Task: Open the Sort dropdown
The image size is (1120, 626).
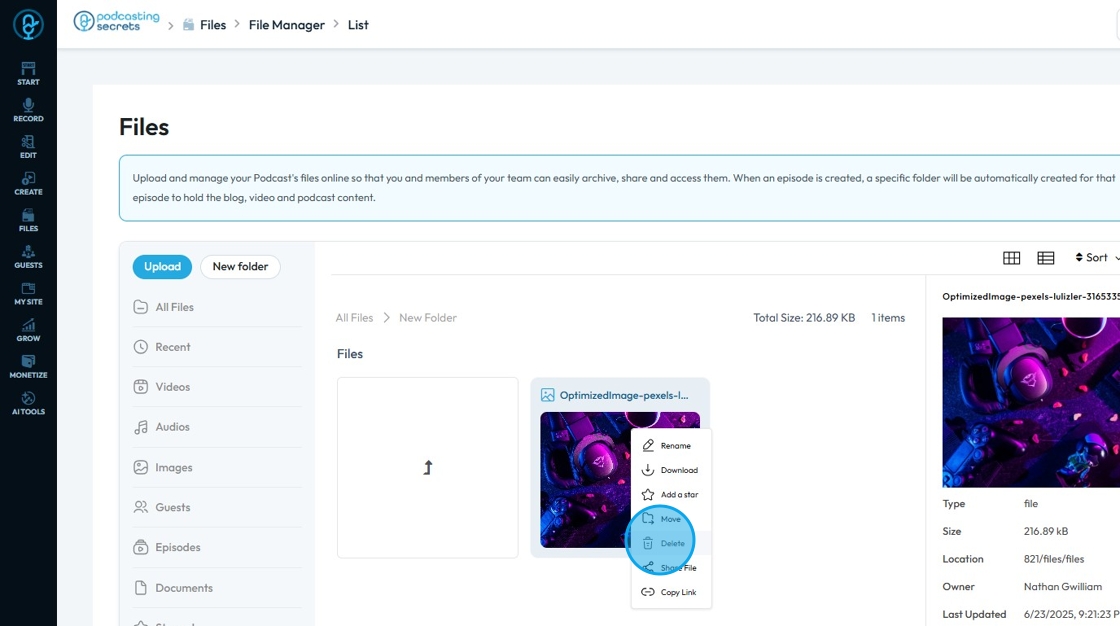Action: point(1096,257)
